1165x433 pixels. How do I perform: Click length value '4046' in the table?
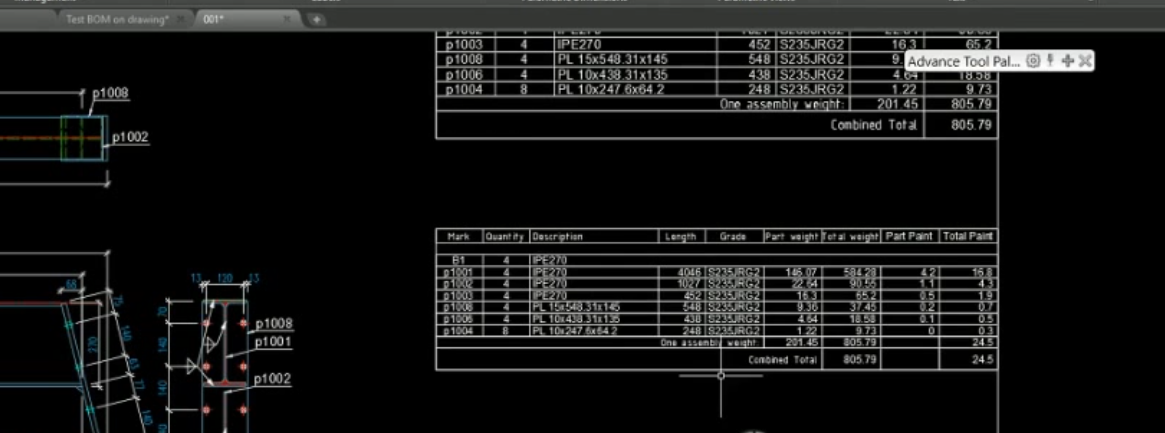click(690, 273)
